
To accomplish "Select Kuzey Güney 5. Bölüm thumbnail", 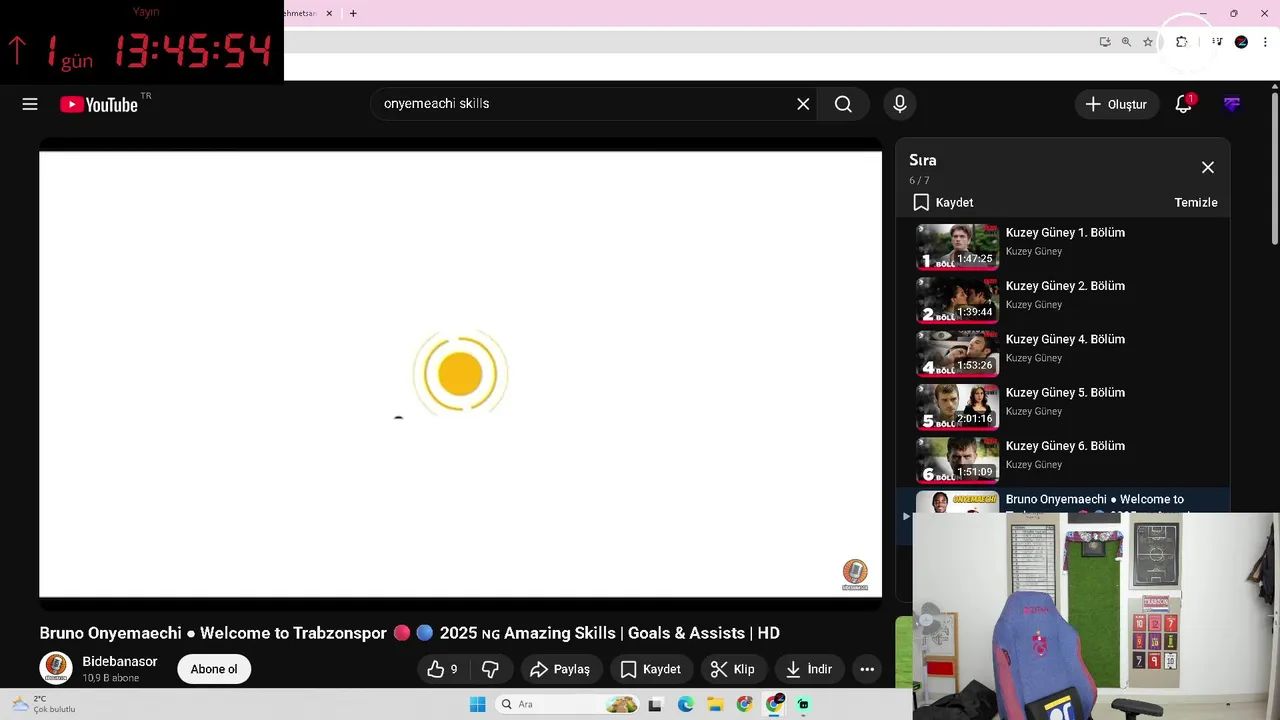I will 958,407.
